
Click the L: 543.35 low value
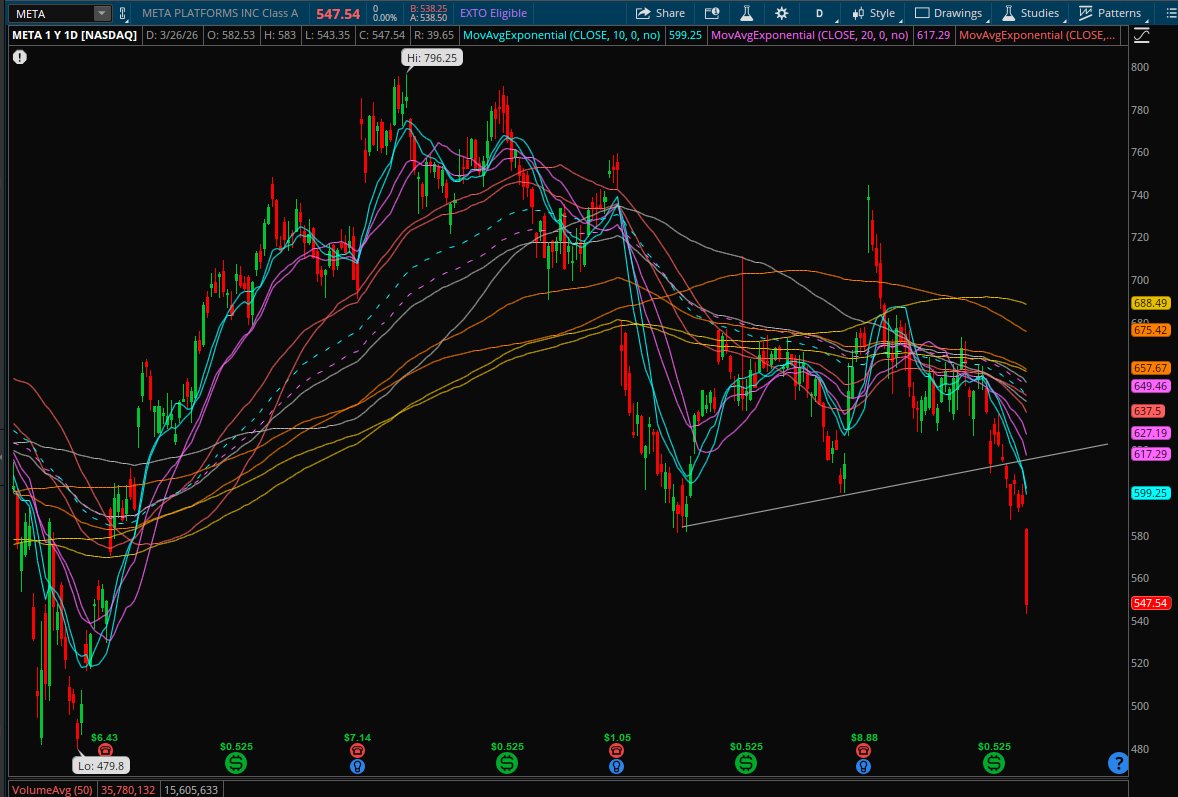coord(328,35)
